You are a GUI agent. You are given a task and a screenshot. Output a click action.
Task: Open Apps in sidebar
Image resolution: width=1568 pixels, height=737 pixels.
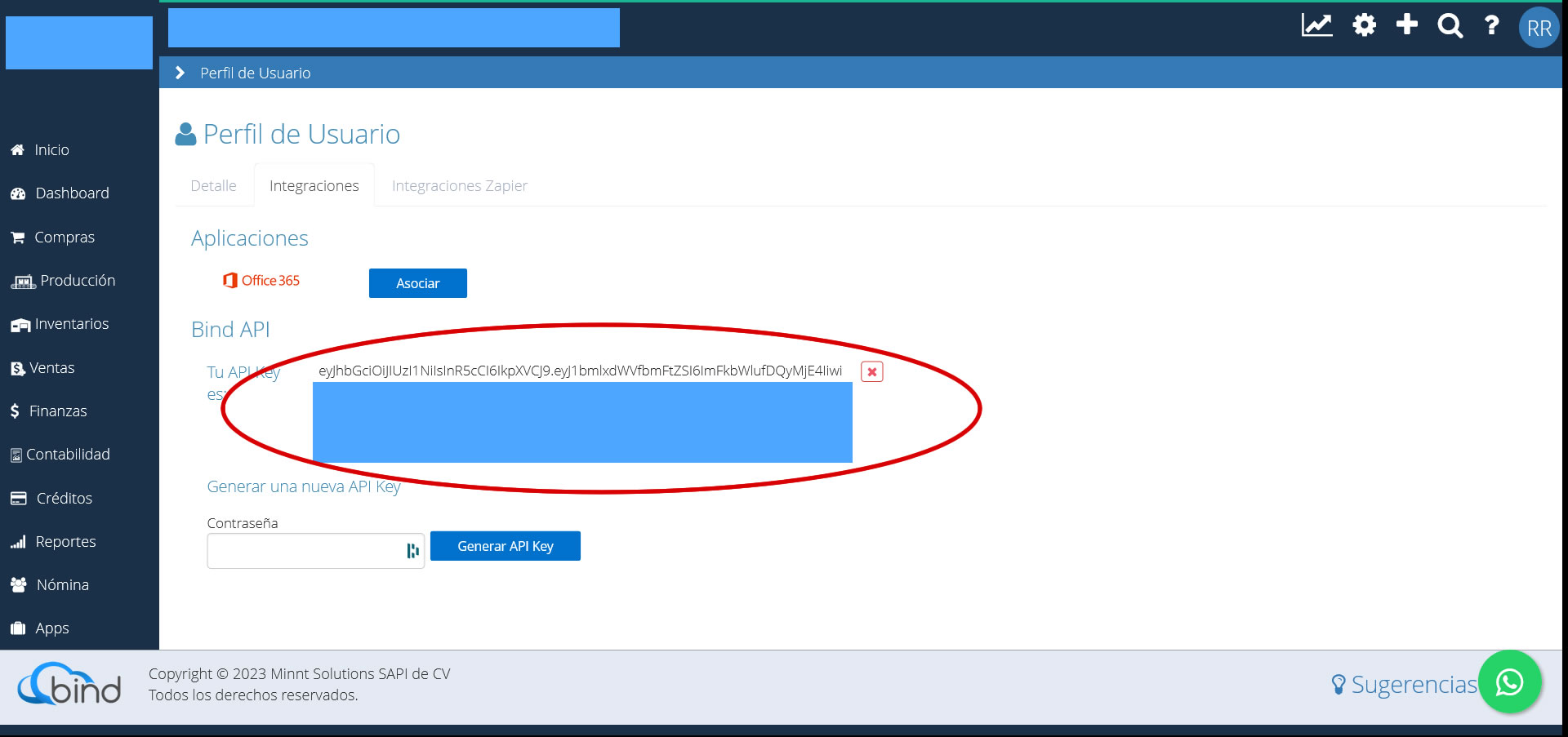coord(52,628)
